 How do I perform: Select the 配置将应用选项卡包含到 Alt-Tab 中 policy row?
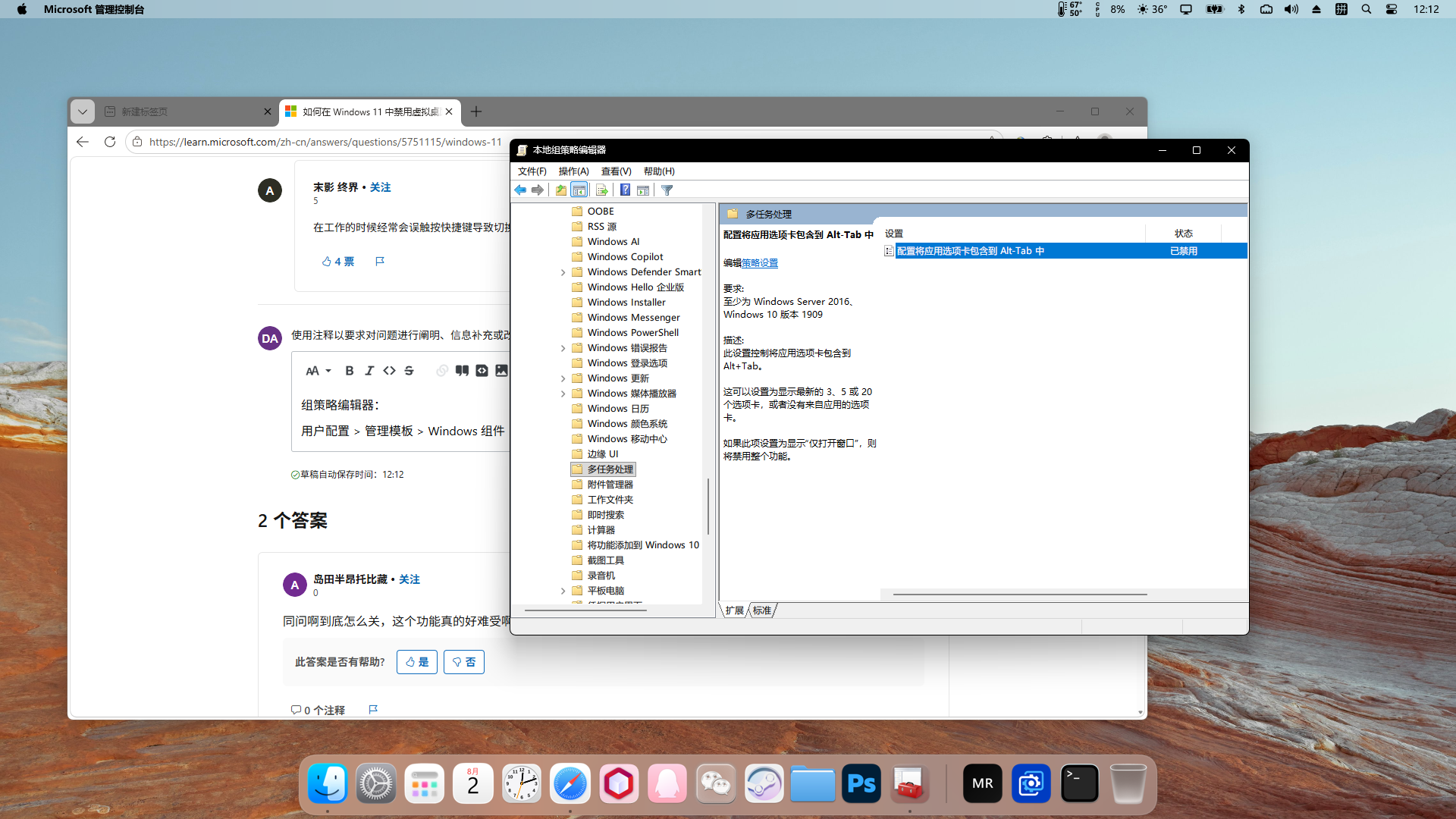click(x=1065, y=251)
